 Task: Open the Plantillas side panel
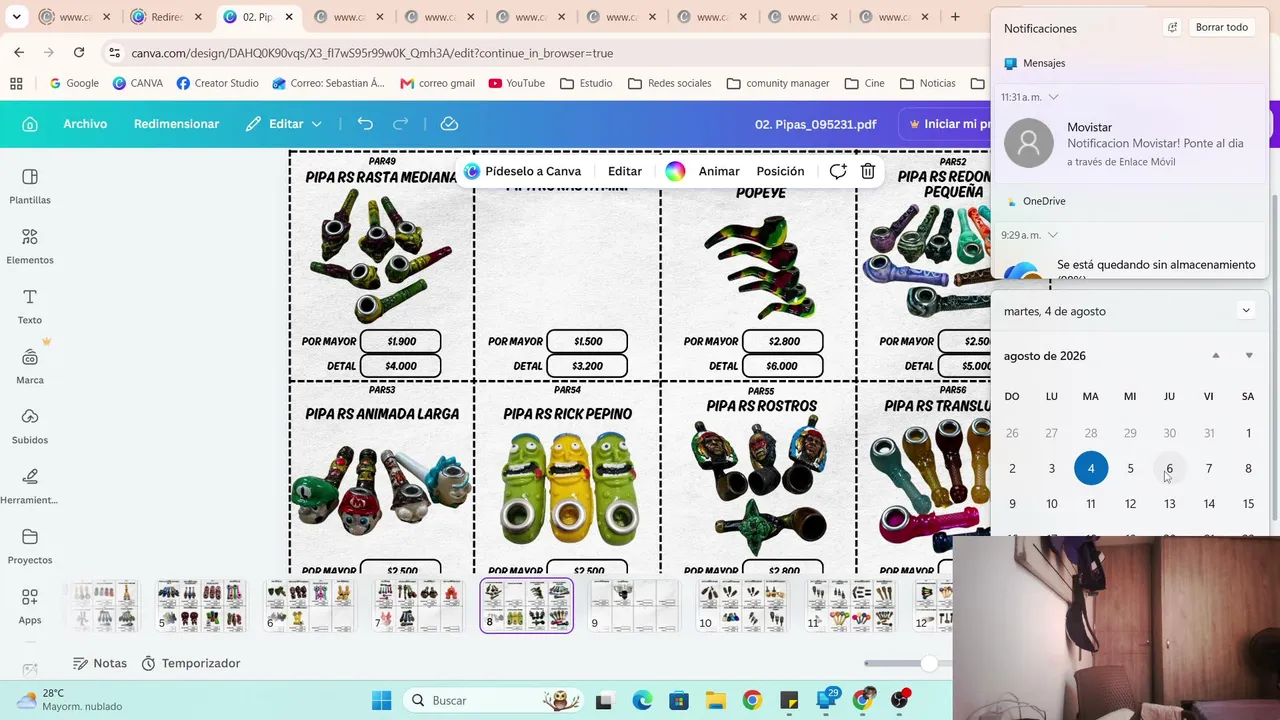point(30,186)
